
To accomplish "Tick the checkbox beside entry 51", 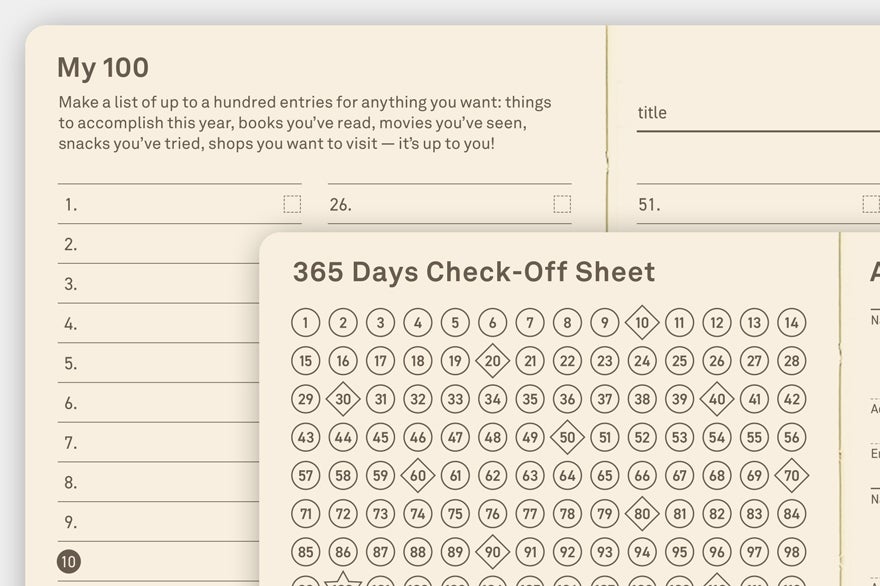I will coord(870,204).
